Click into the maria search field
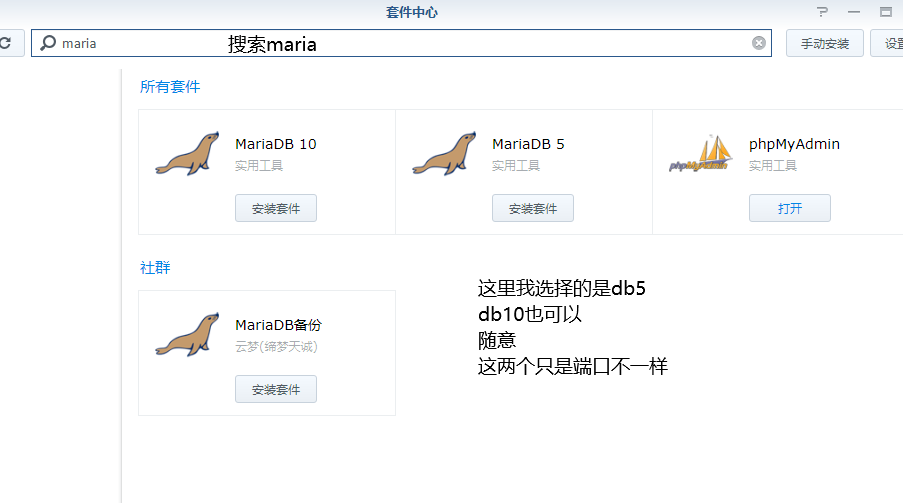 point(401,43)
